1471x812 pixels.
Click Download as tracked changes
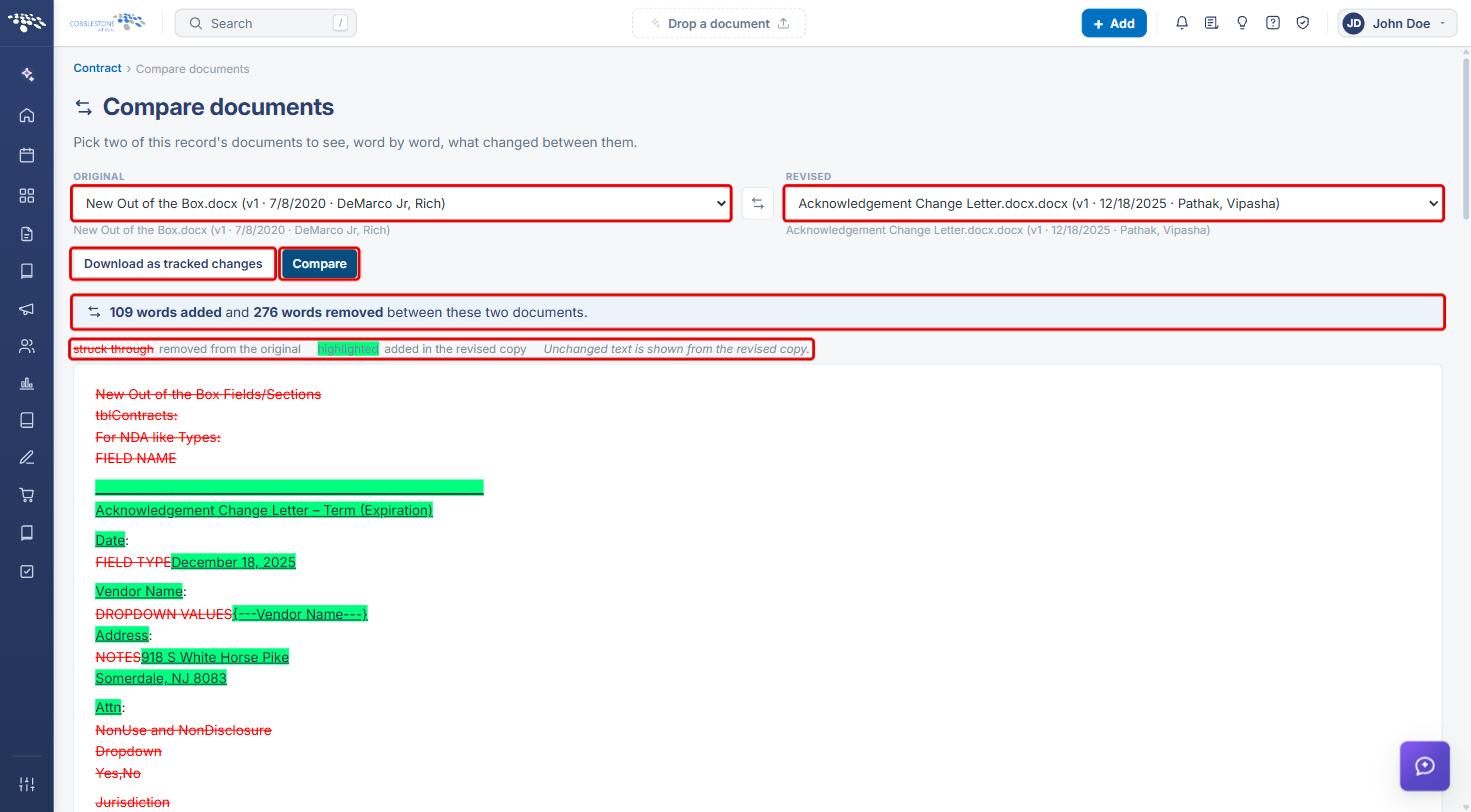coord(173,264)
